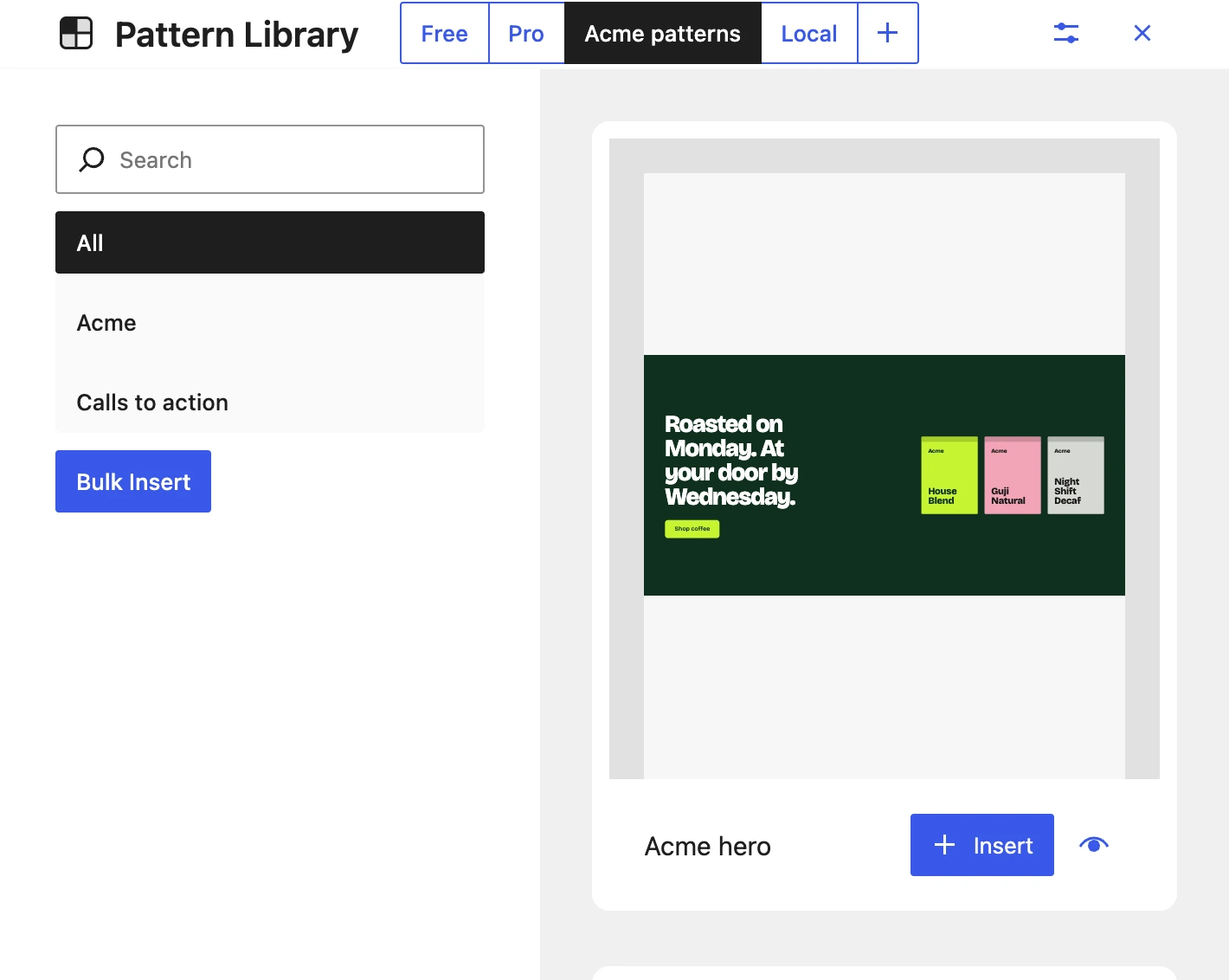Insert the Acme hero pattern
This screenshot has width=1229, height=980.
tap(982, 845)
